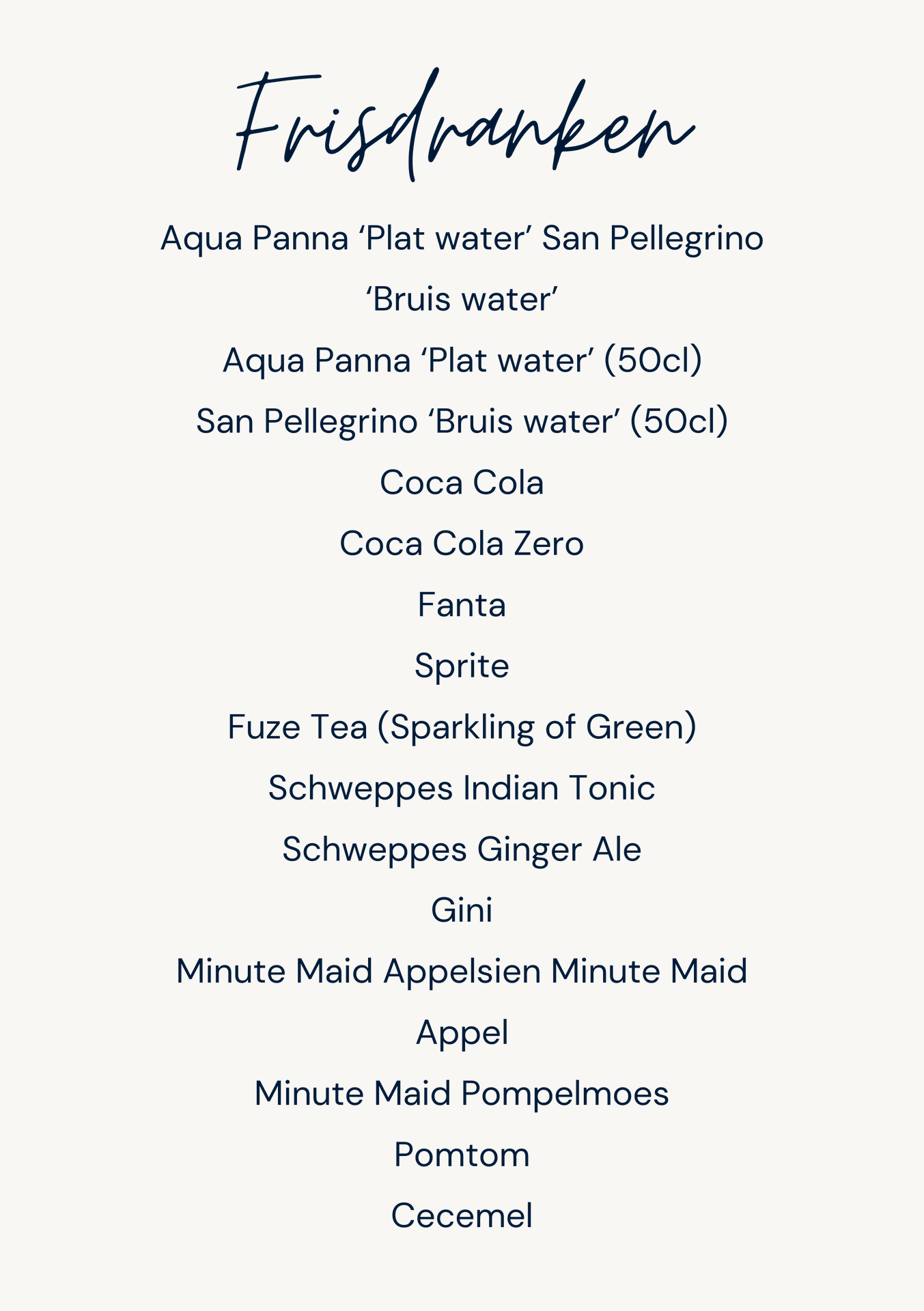924x1311 pixels.
Task: Click Aqua Panna 'Plat water' (50cl) line
Action: coord(462,361)
